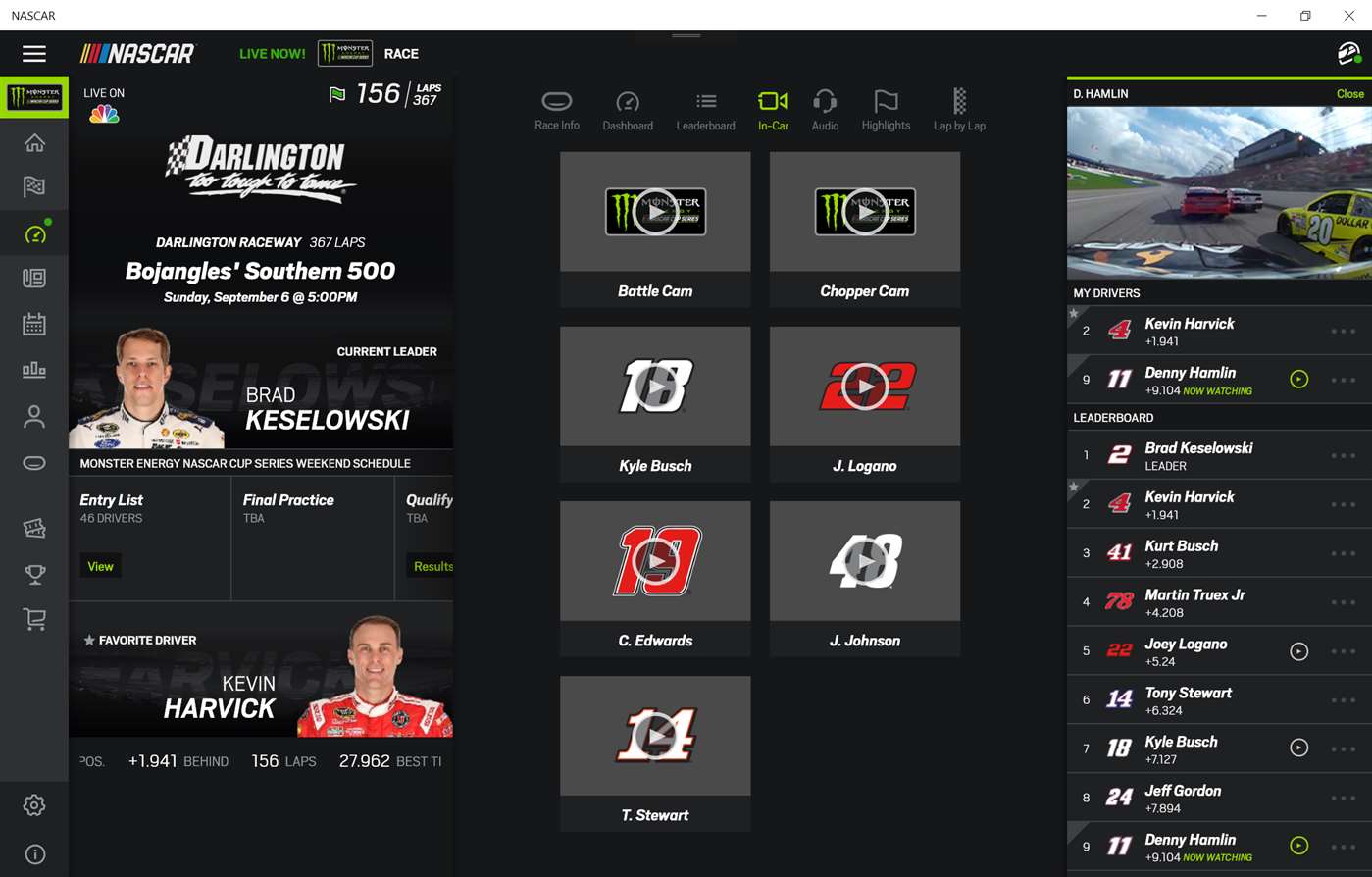Open more options for Brad Keselowski row
This screenshot has width=1372, height=877.
tap(1343, 456)
